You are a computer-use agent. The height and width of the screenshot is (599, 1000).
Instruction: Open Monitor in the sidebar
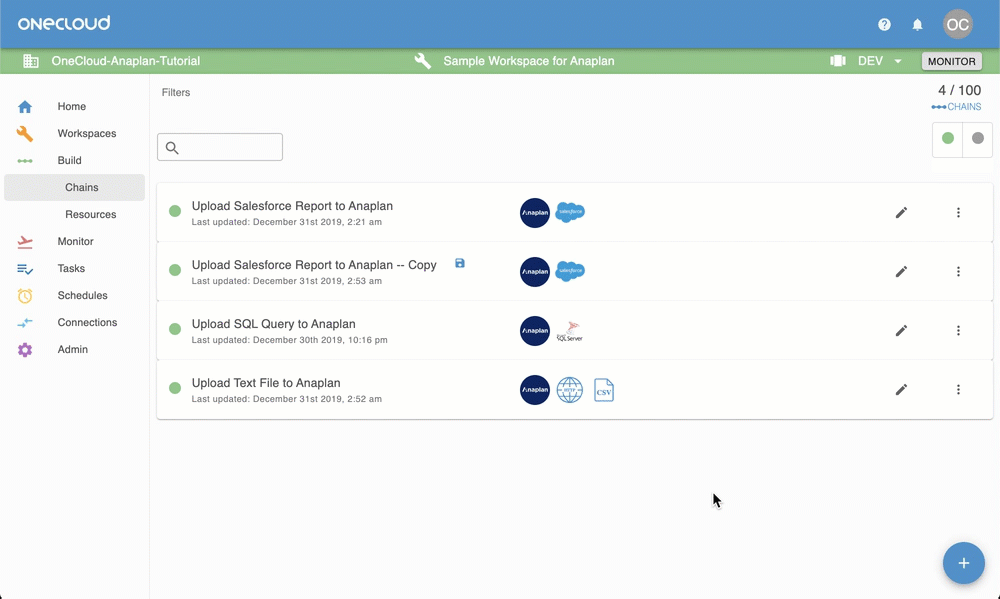pos(75,241)
